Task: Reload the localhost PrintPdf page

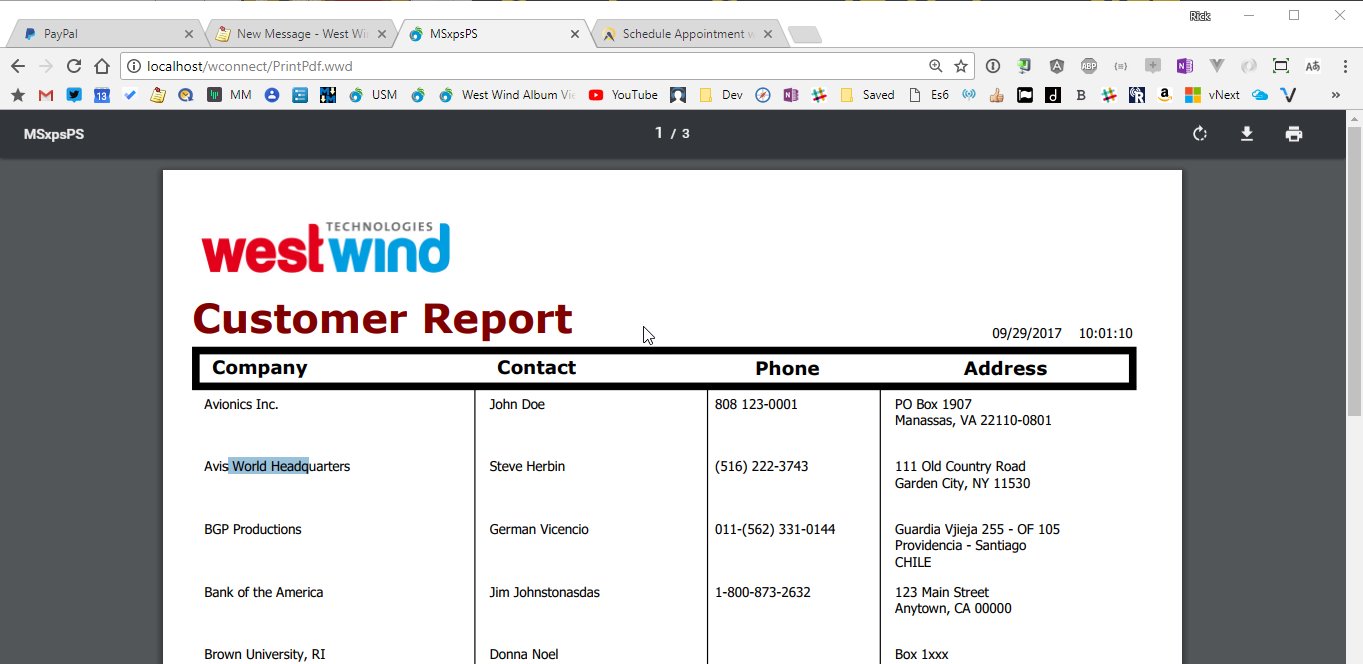Action: click(x=74, y=65)
